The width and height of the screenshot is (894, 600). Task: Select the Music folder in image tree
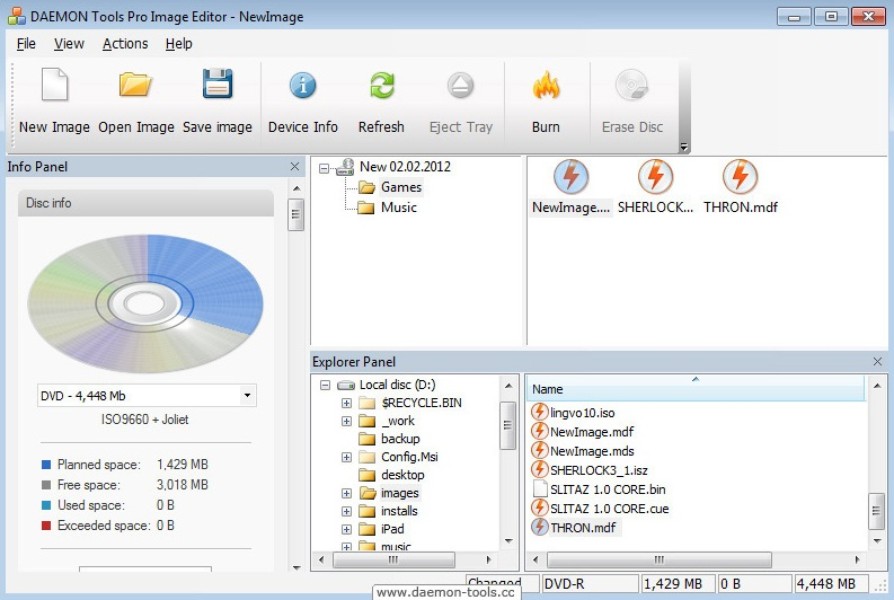pyautogui.click(x=398, y=208)
